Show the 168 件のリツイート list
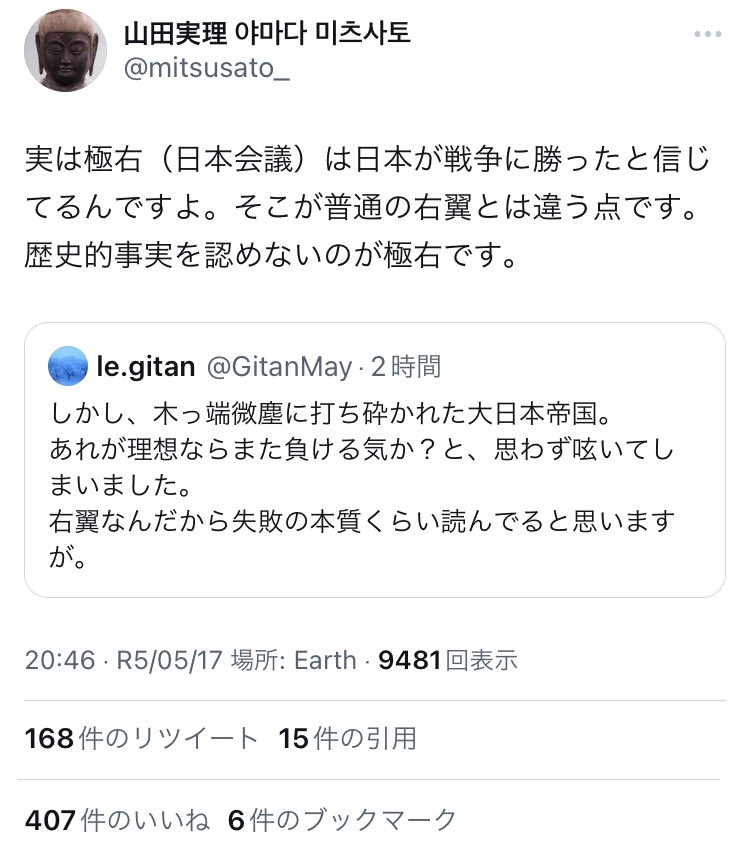Viewport: 750px width, 841px height. point(141,739)
